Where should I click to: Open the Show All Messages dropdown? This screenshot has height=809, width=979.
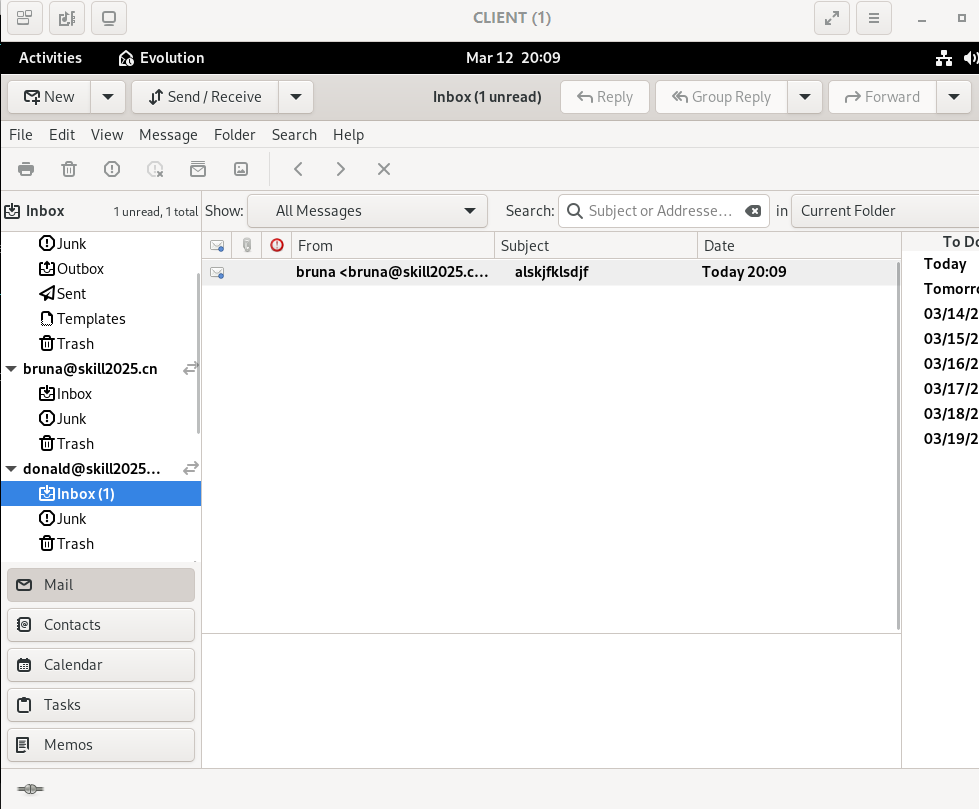[x=367, y=211]
